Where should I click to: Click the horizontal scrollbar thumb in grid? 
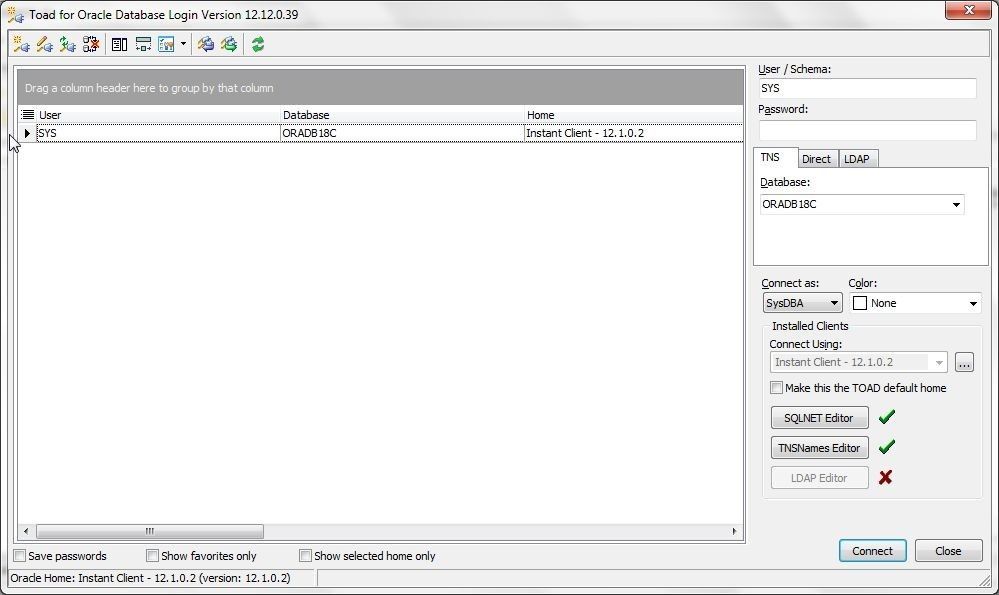[x=150, y=531]
